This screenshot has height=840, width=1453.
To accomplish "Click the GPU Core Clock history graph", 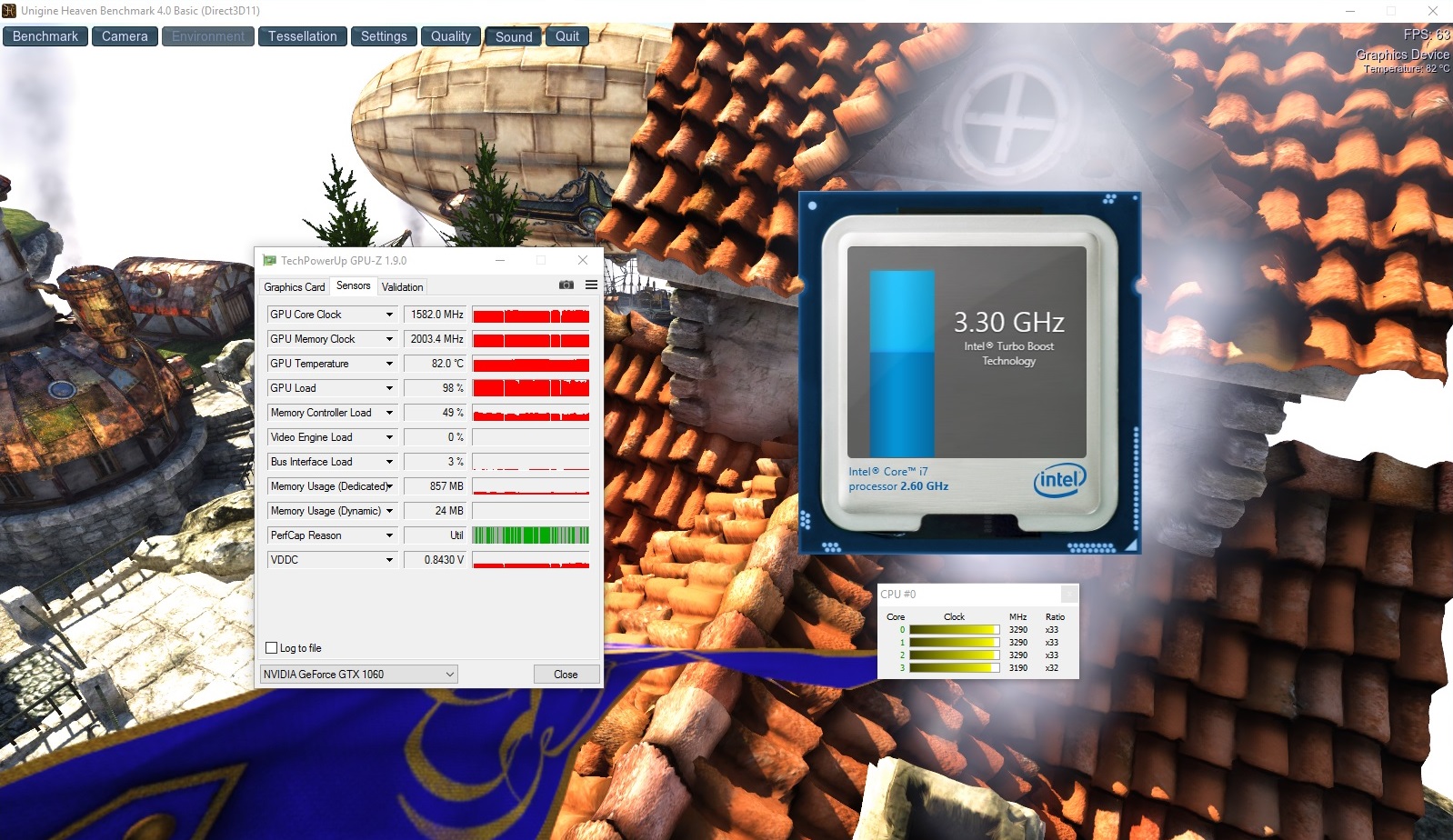I will click(531, 315).
